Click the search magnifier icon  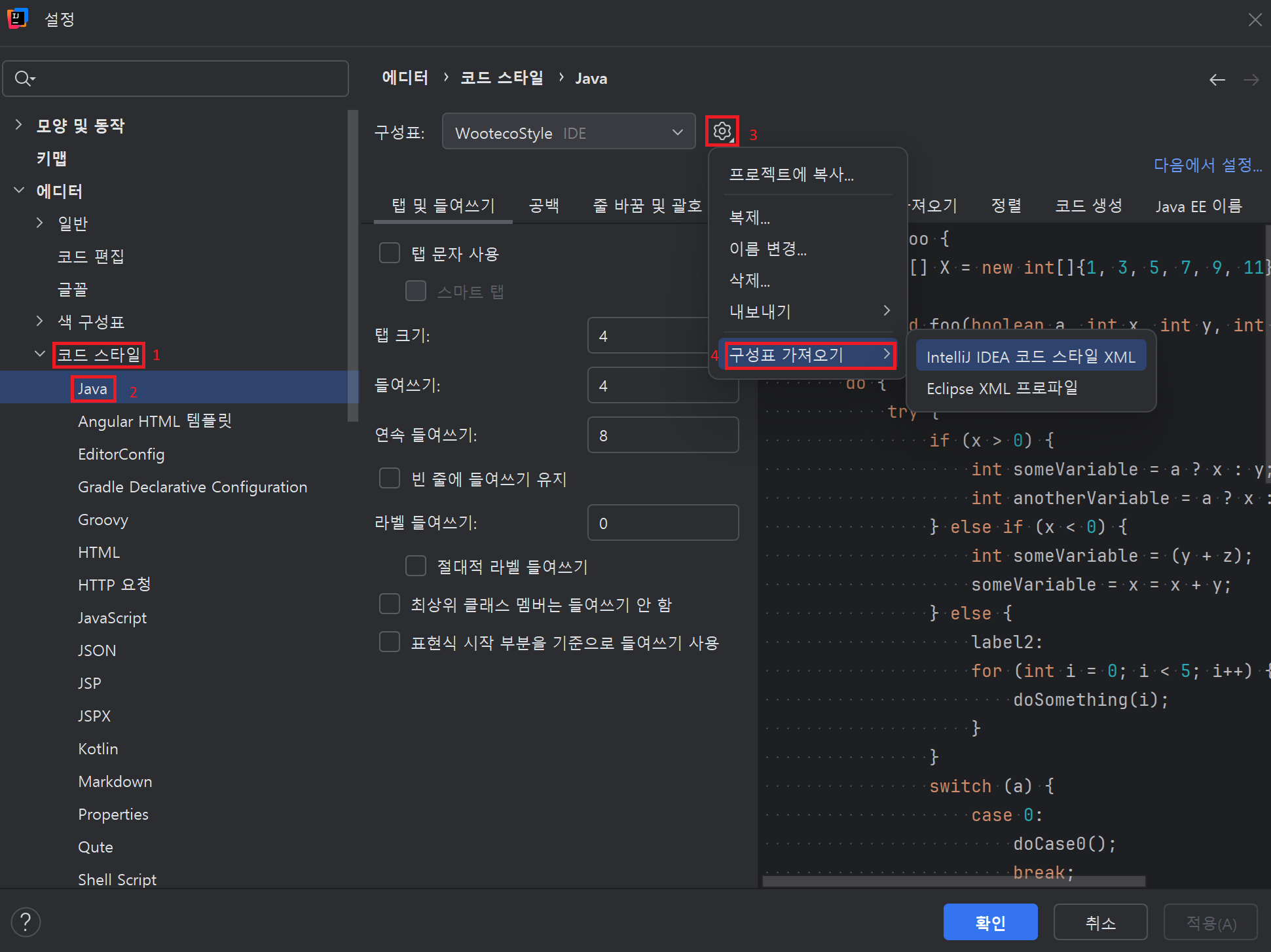coord(24,79)
